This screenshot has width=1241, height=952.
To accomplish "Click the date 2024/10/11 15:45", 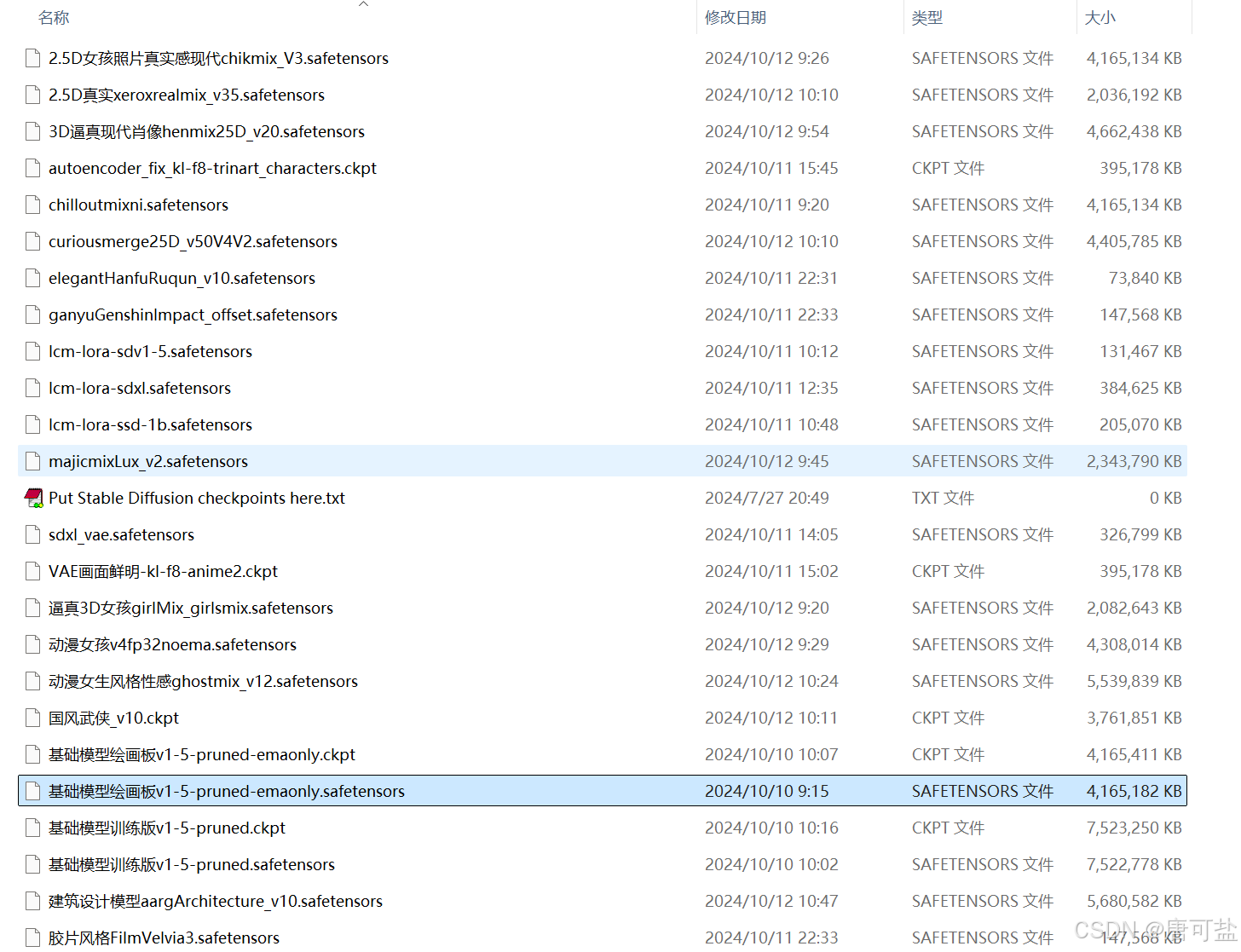I will (x=771, y=168).
